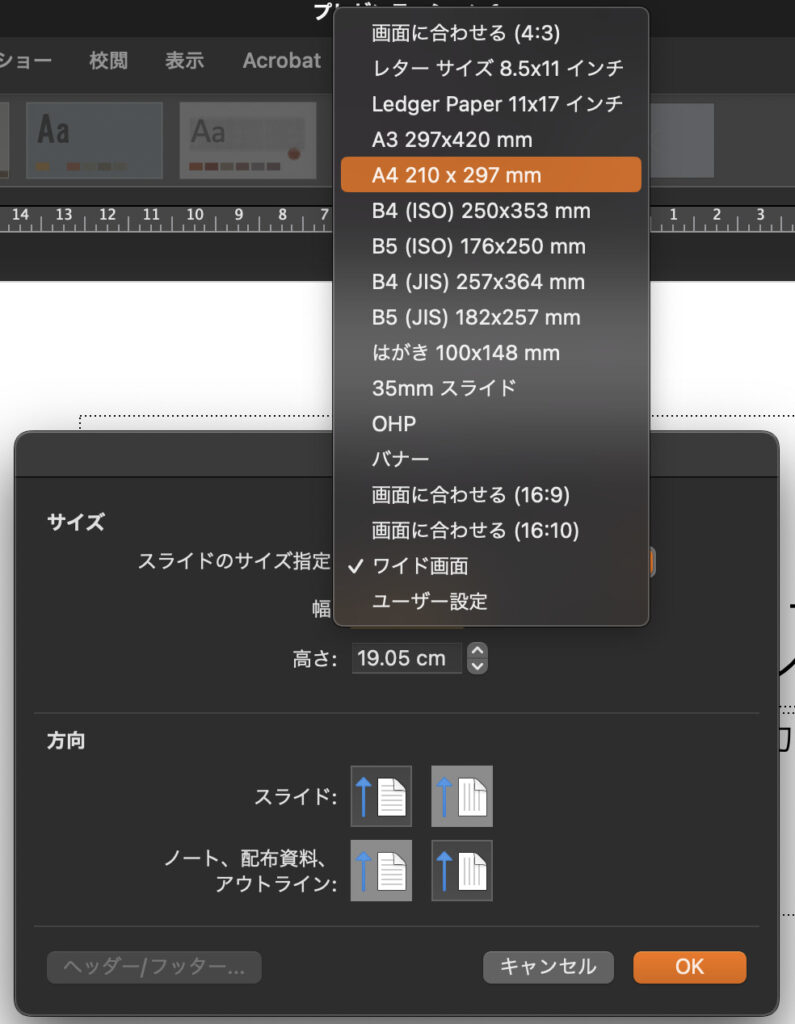Choose A4 210 x 297 mm slide size

(x=490, y=175)
